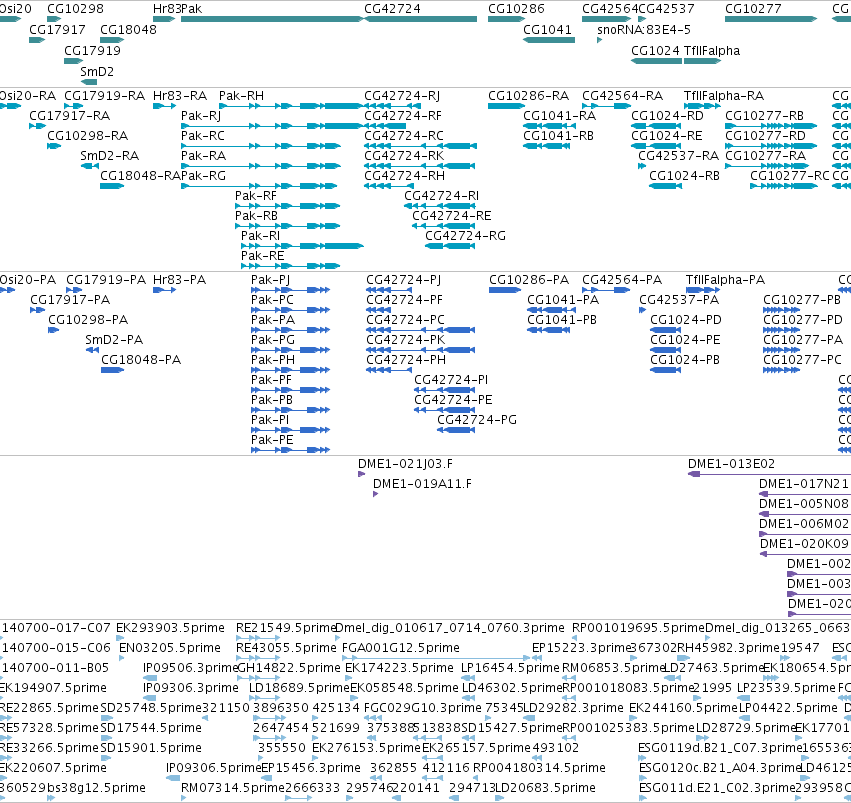Image resolution: width=851 pixels, height=803 pixels.
Task: Select the SD25748.5prime EST label
Action: 151,709
